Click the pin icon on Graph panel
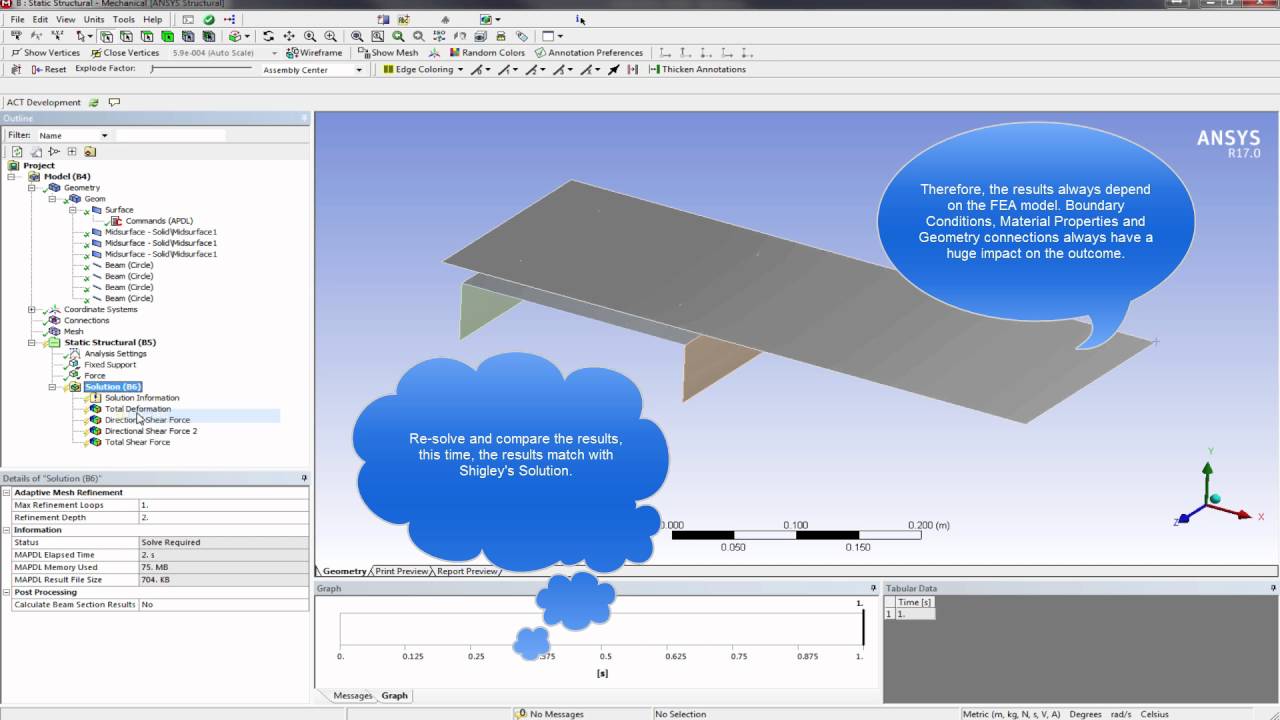The image size is (1280, 720). (x=875, y=588)
